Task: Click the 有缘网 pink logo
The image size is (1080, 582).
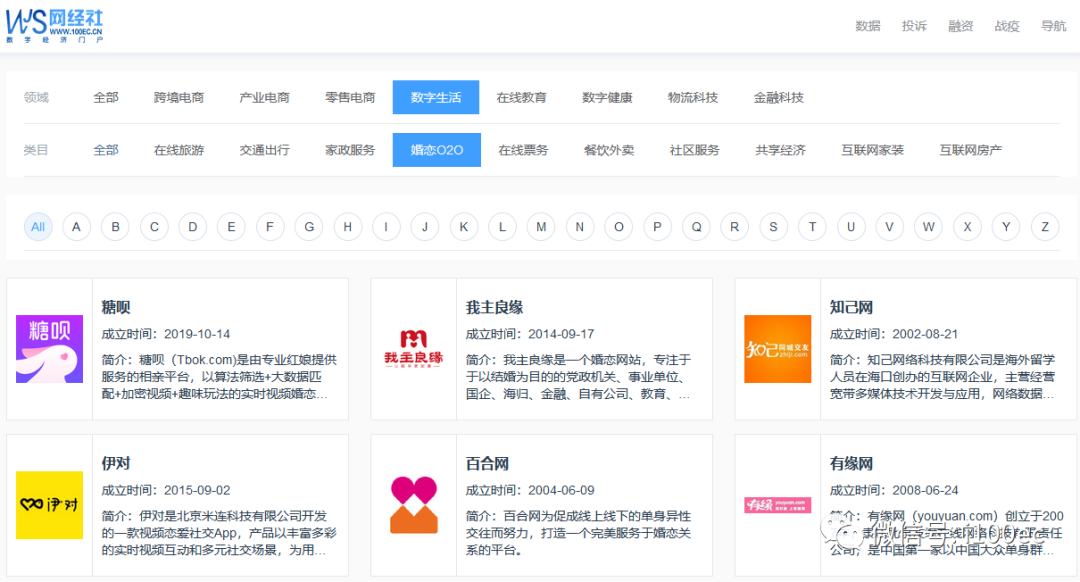Action: [x=777, y=505]
